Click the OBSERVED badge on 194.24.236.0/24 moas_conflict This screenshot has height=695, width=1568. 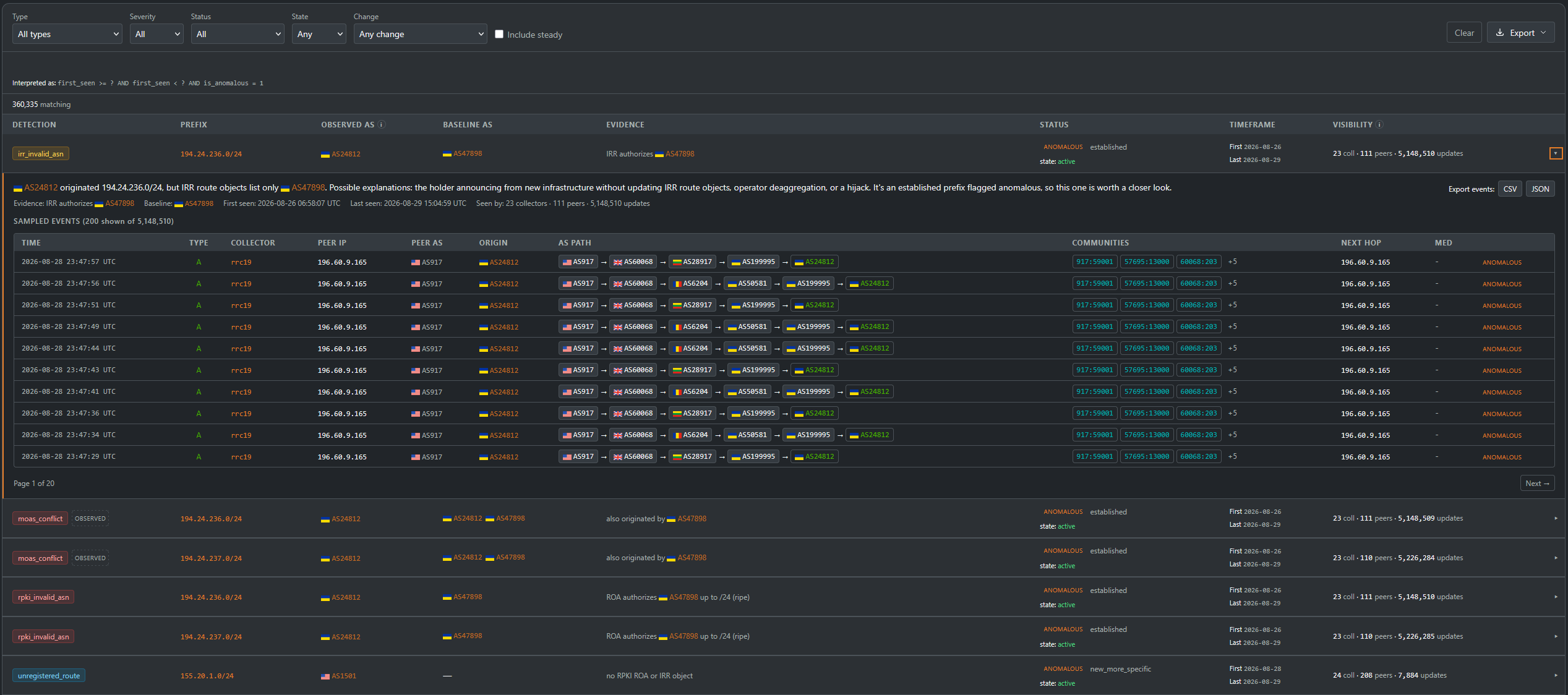click(x=90, y=518)
